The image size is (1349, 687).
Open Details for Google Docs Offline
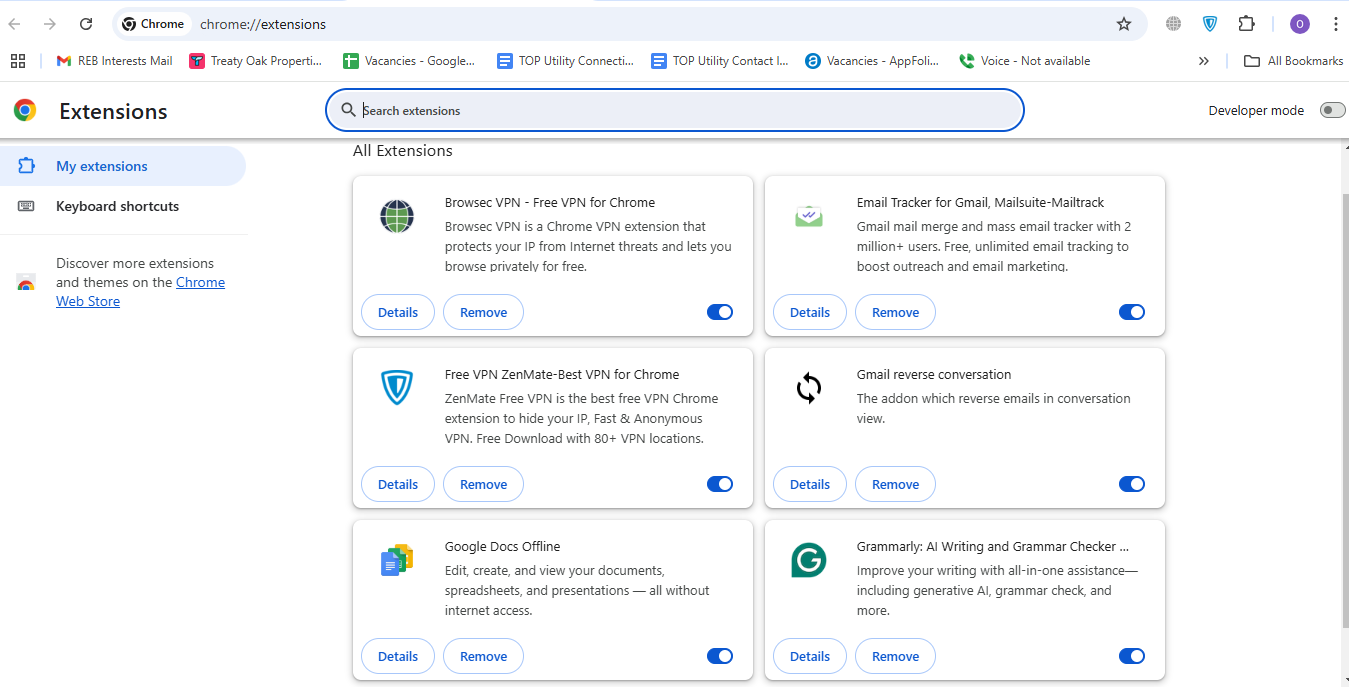coord(398,656)
